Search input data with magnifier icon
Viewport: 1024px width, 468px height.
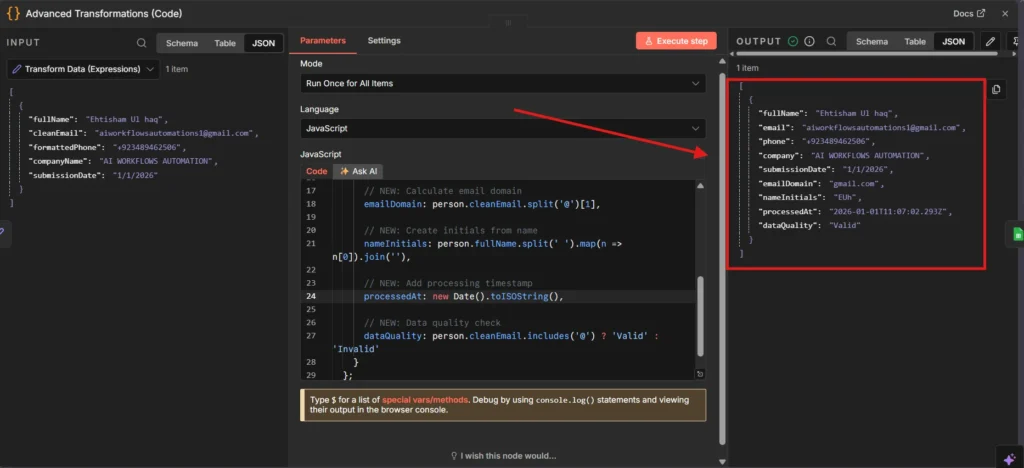coord(142,43)
